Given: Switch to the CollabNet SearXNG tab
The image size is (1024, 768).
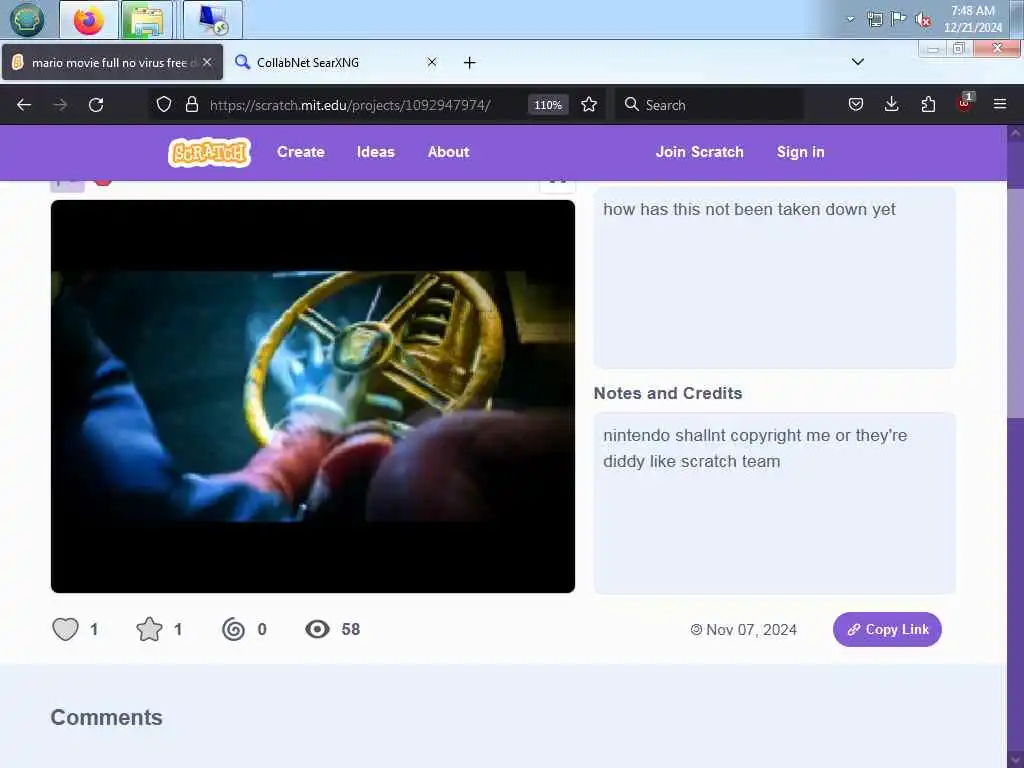Looking at the screenshot, I should (x=337, y=63).
